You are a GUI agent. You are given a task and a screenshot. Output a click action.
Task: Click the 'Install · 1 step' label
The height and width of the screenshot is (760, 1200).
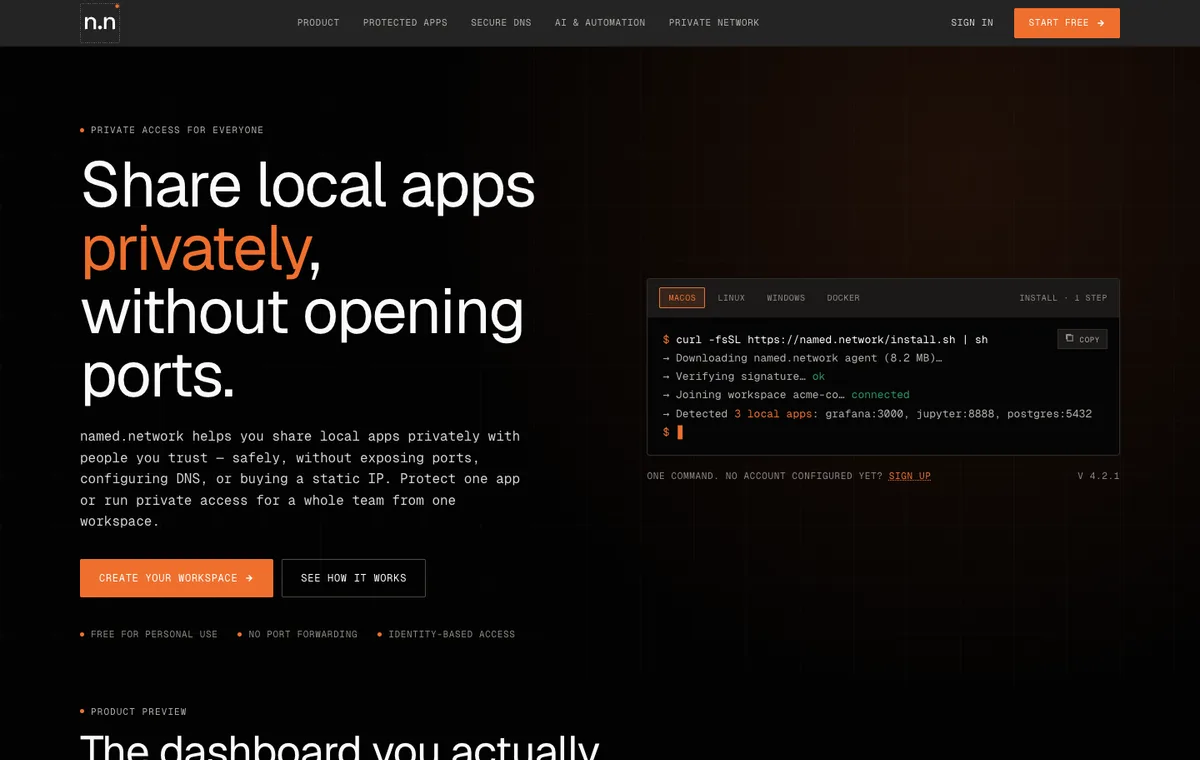pos(1063,298)
